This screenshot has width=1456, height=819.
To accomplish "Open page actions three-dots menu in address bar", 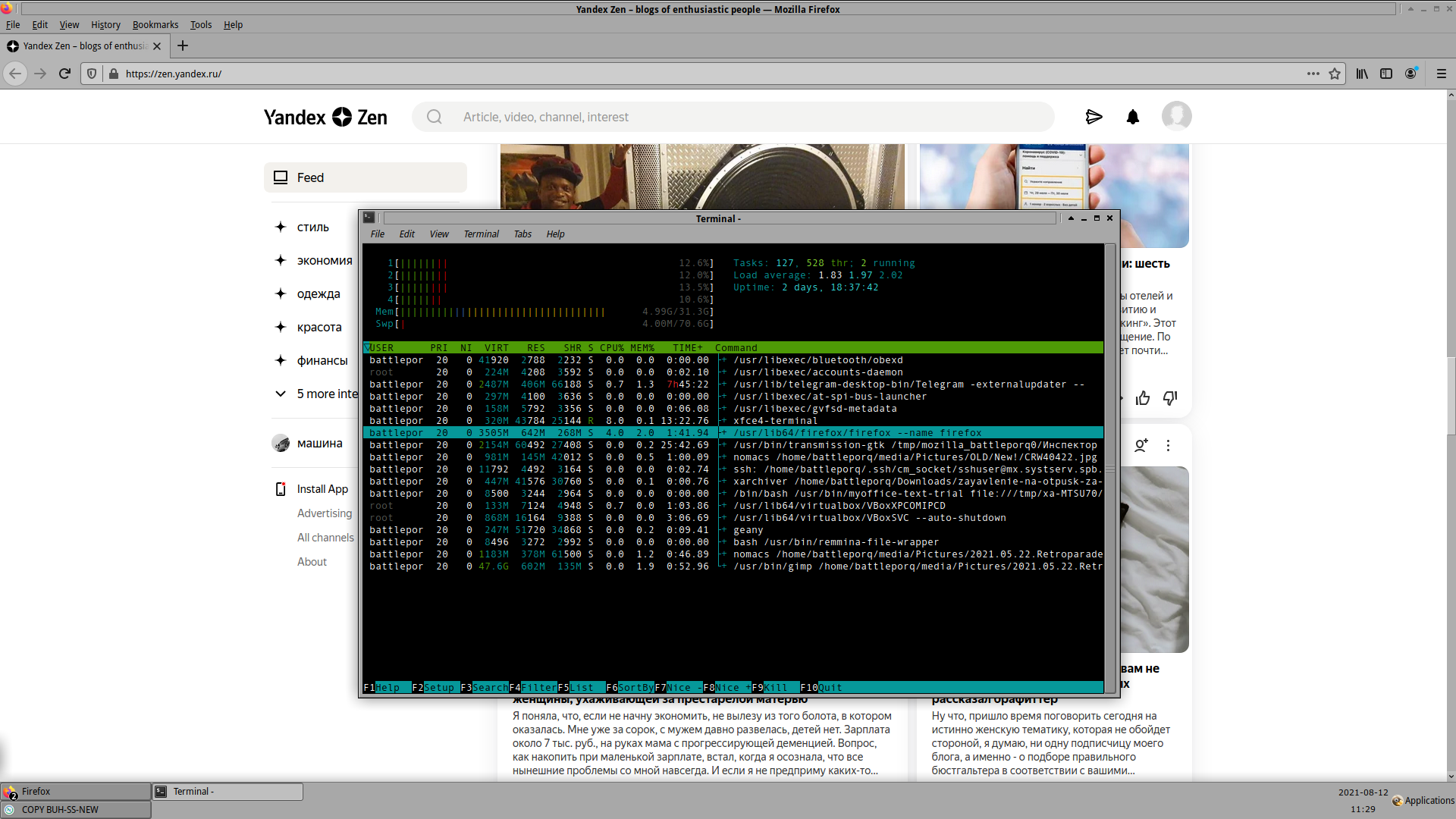I will click(1313, 74).
